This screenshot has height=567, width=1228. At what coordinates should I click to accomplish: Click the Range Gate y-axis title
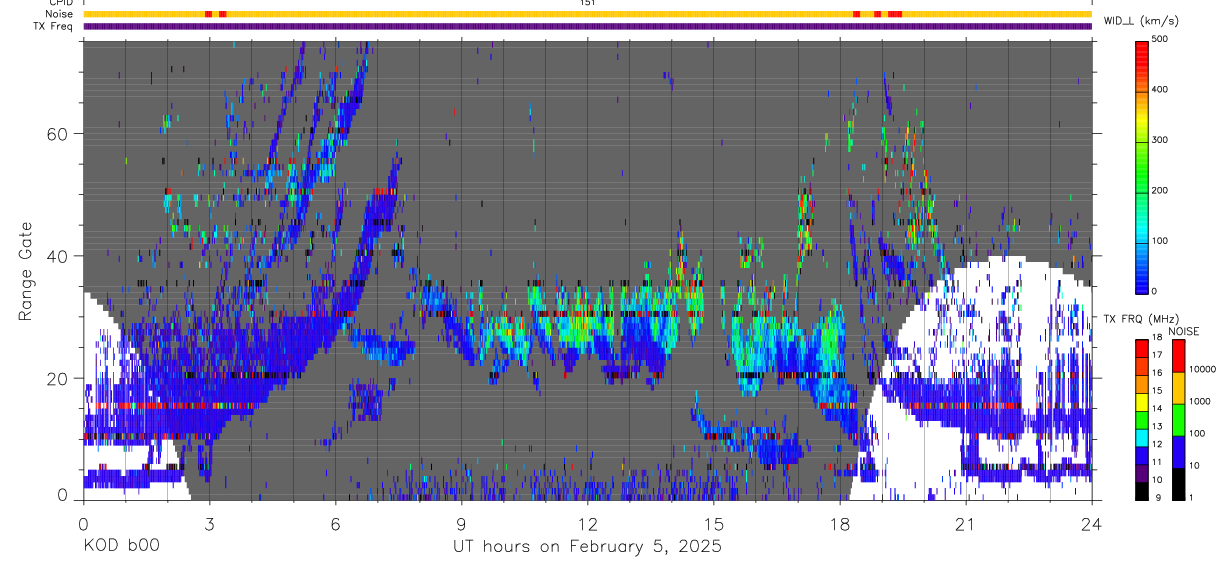pos(24,270)
